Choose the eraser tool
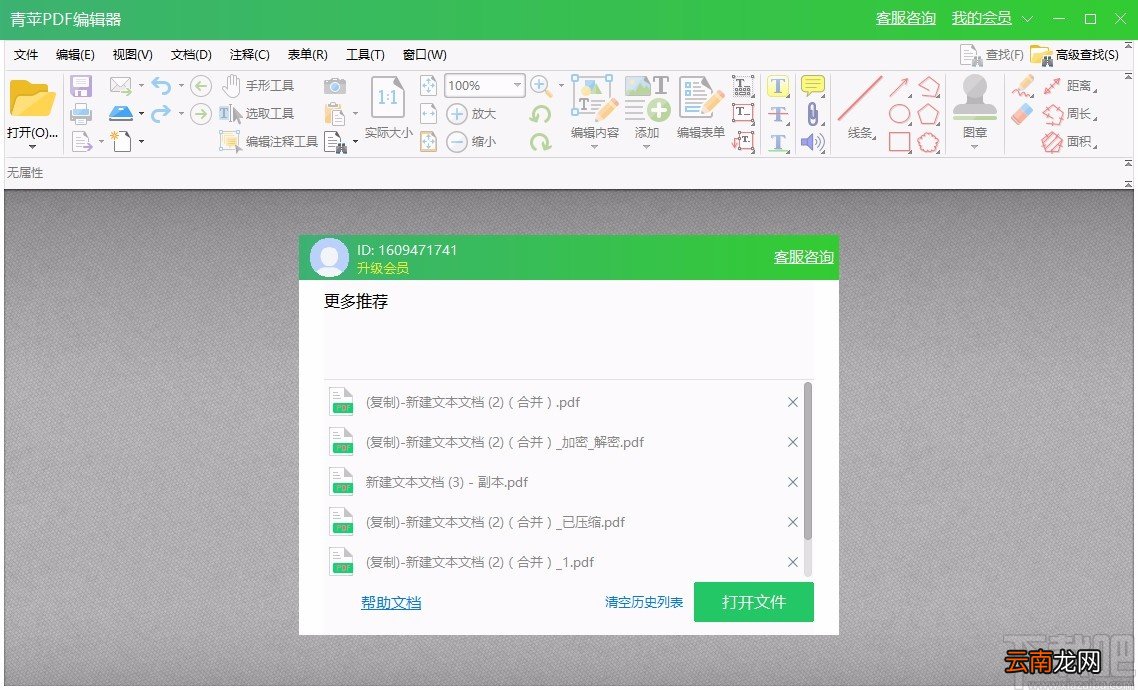The image size is (1138, 690). point(1022,114)
